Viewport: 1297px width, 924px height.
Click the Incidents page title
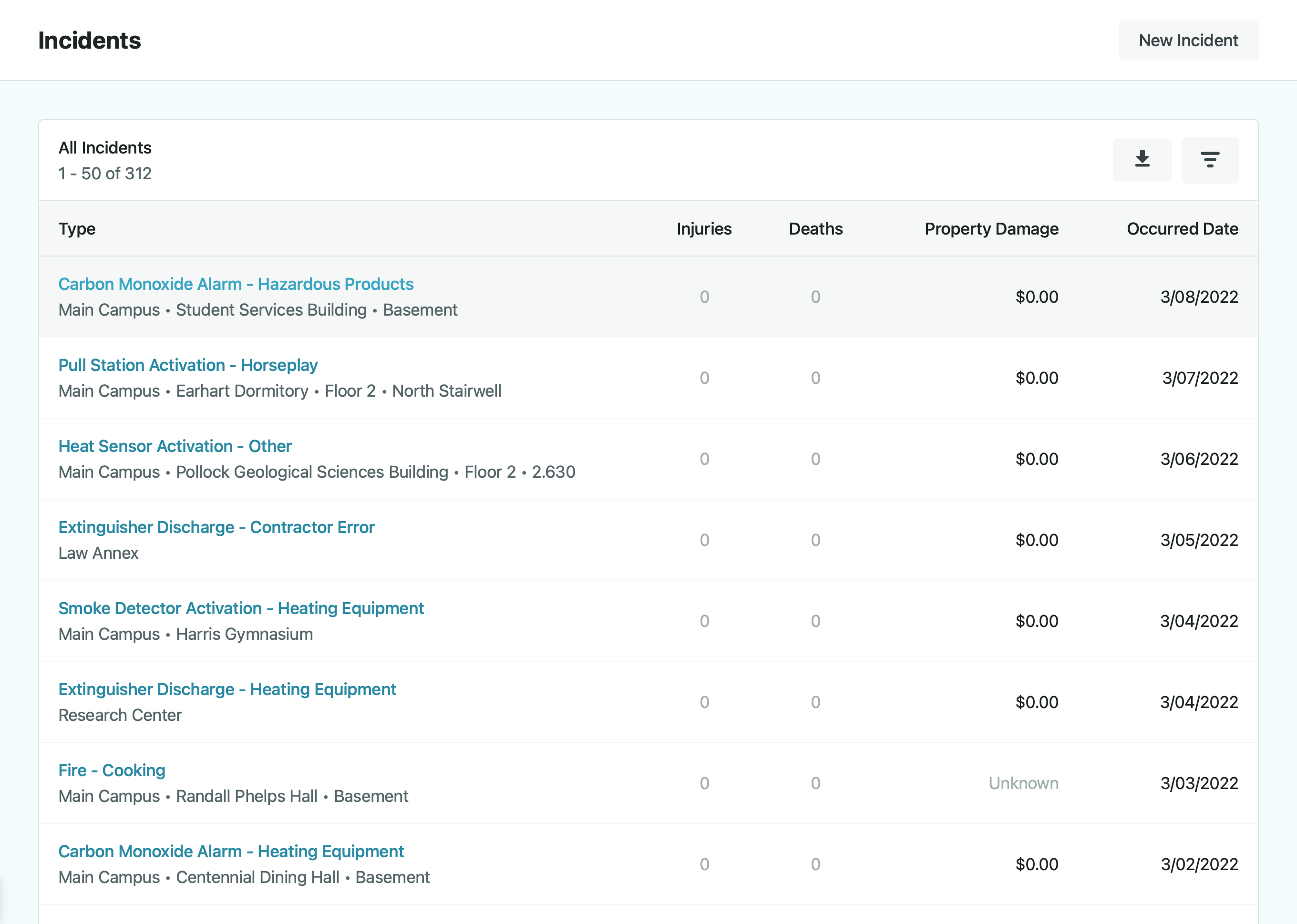[90, 40]
